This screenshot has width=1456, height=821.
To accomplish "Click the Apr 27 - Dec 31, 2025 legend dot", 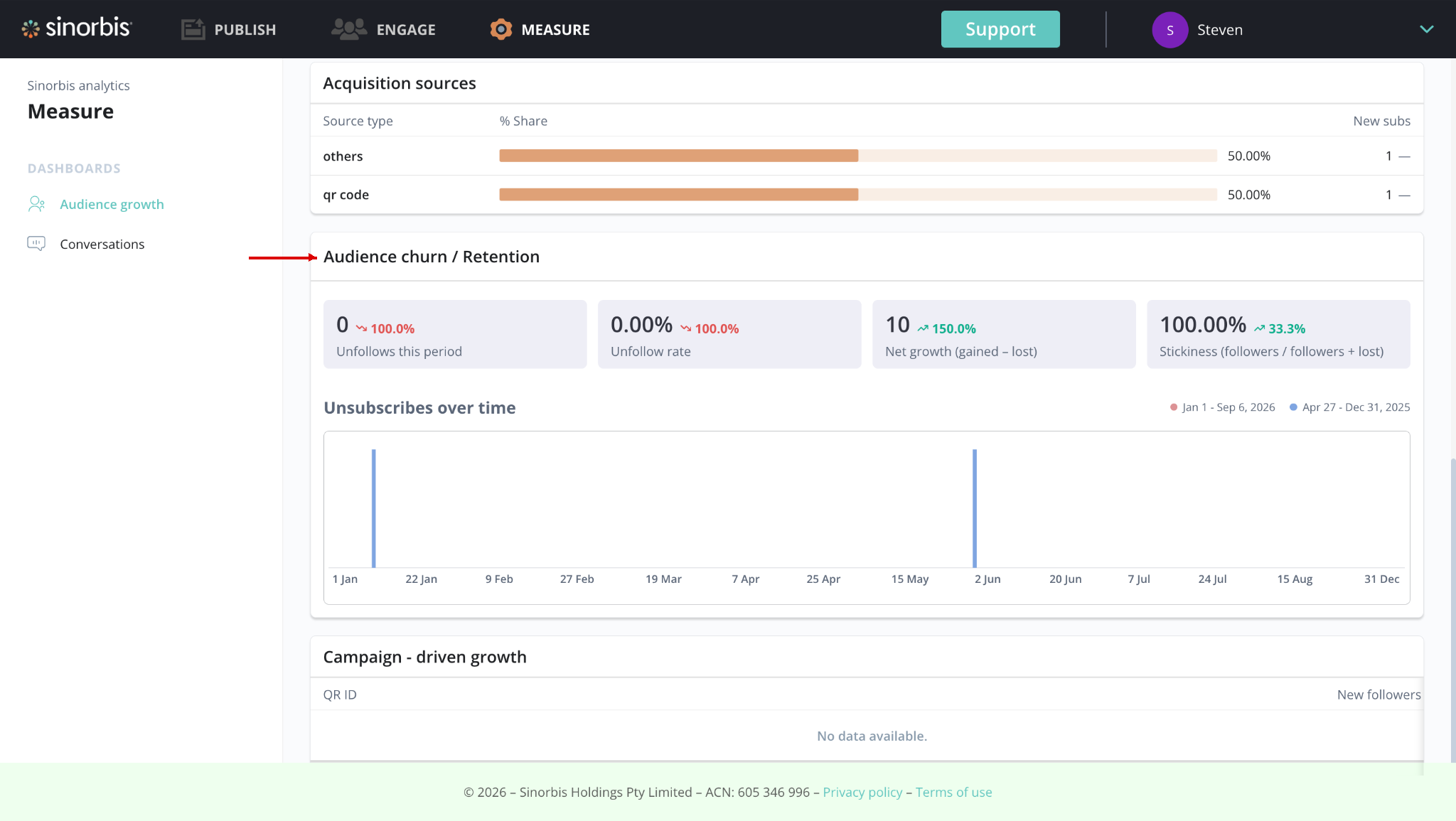I will pyautogui.click(x=1293, y=407).
